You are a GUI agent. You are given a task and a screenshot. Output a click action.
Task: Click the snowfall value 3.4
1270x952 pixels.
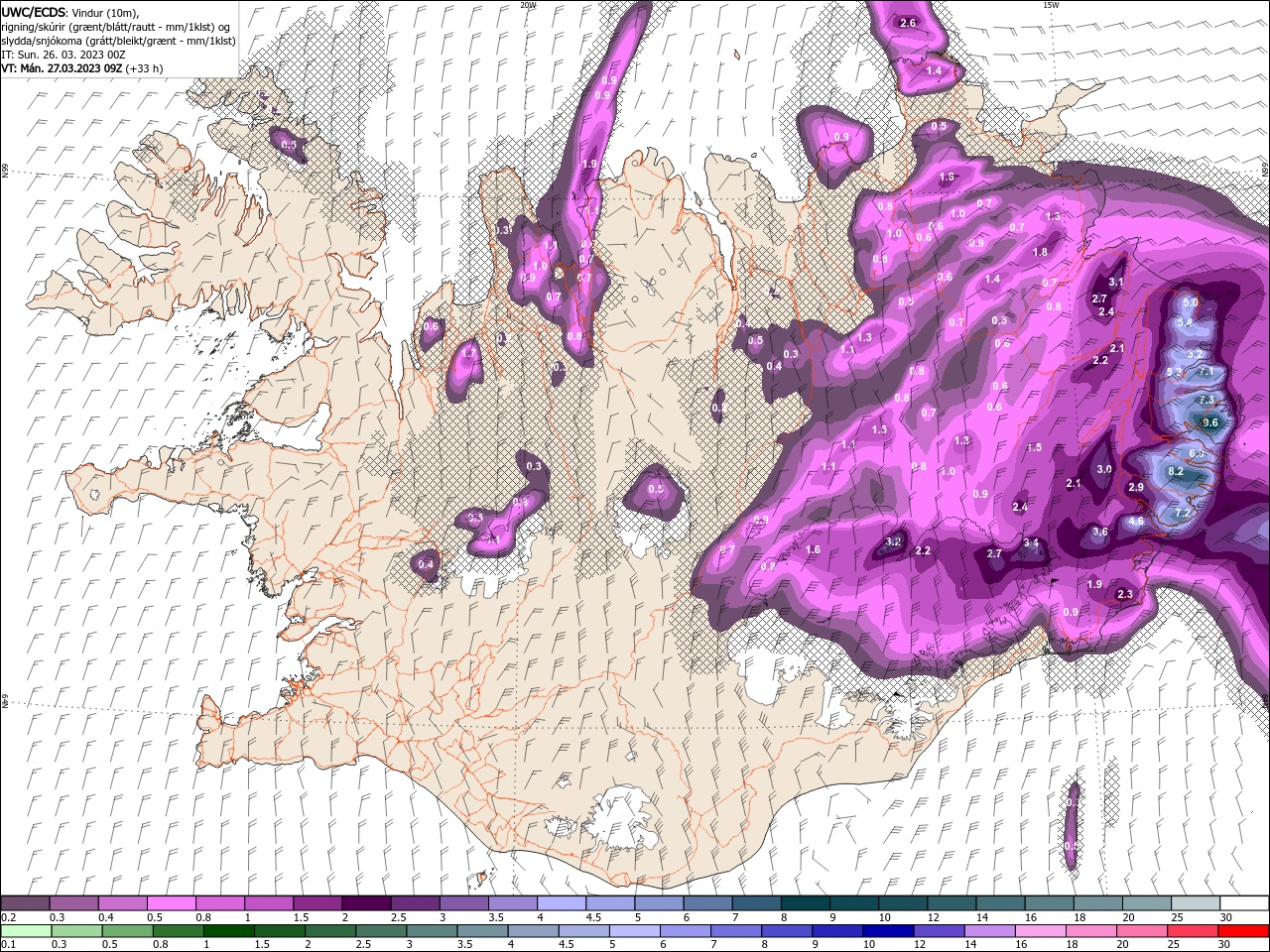(1031, 542)
